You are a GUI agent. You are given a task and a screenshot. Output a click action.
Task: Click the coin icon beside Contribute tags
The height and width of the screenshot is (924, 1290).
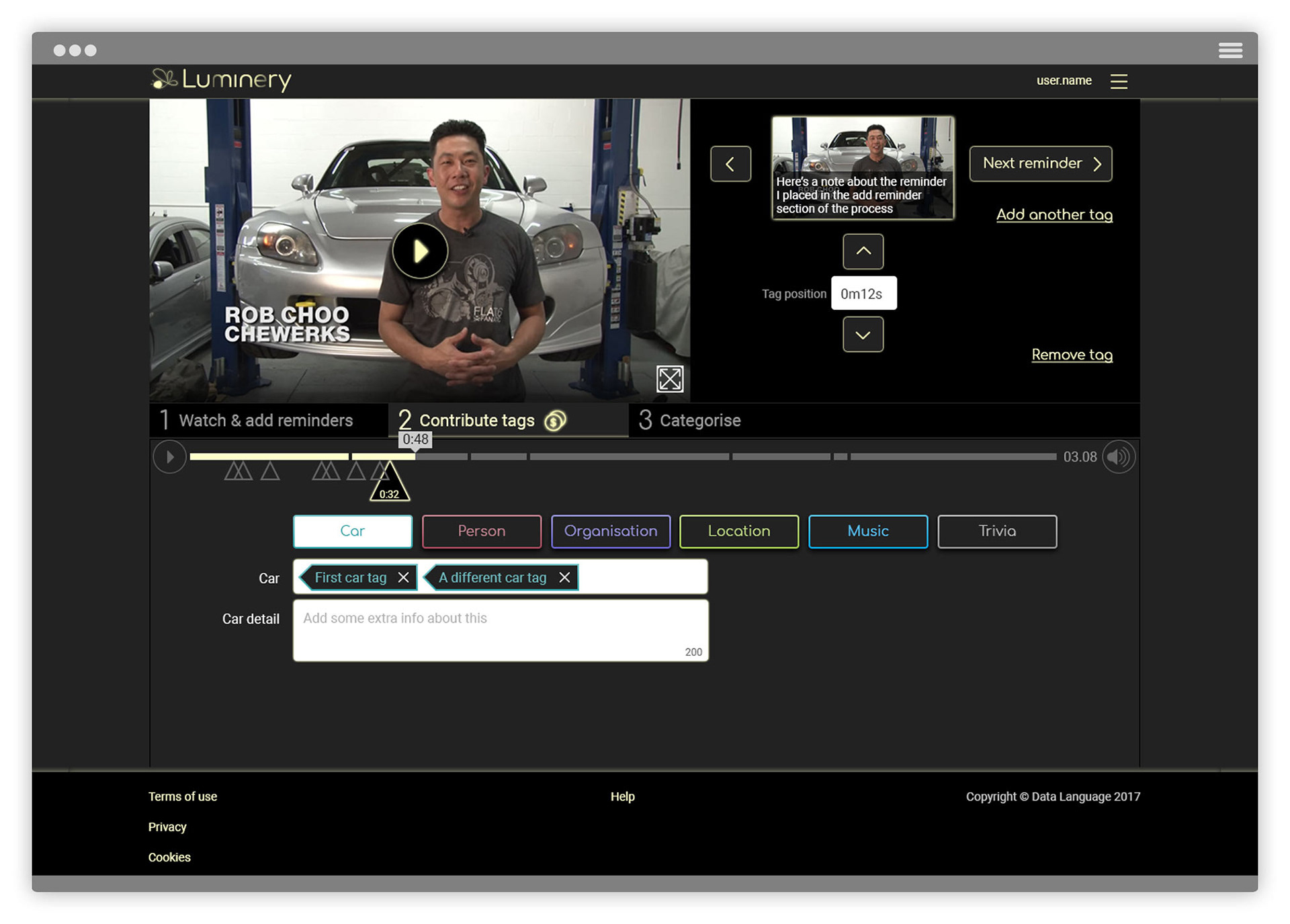click(555, 421)
